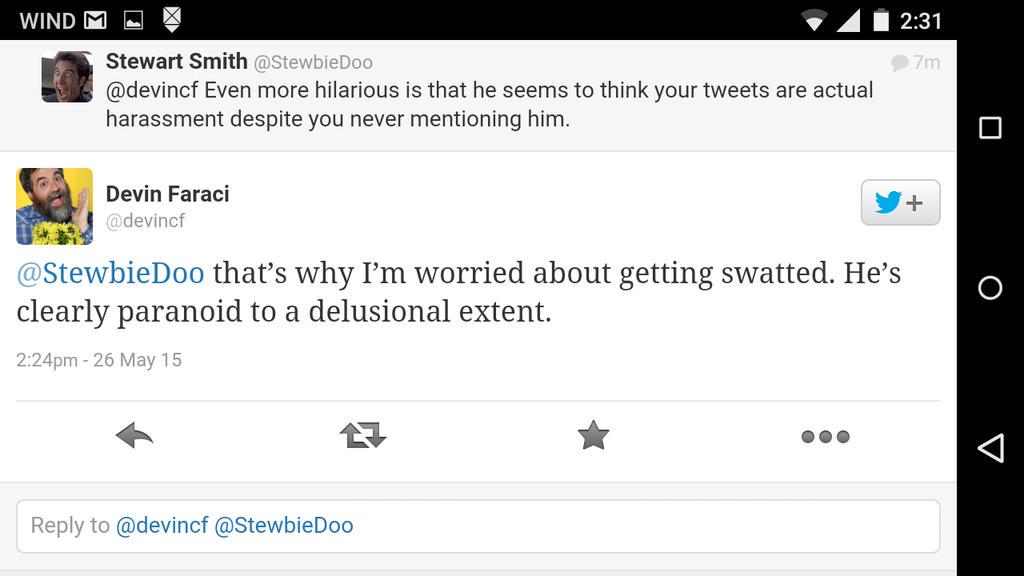Tap the Devin Faraci display name
Viewport: 1024px width, 576px height.
click(x=168, y=194)
